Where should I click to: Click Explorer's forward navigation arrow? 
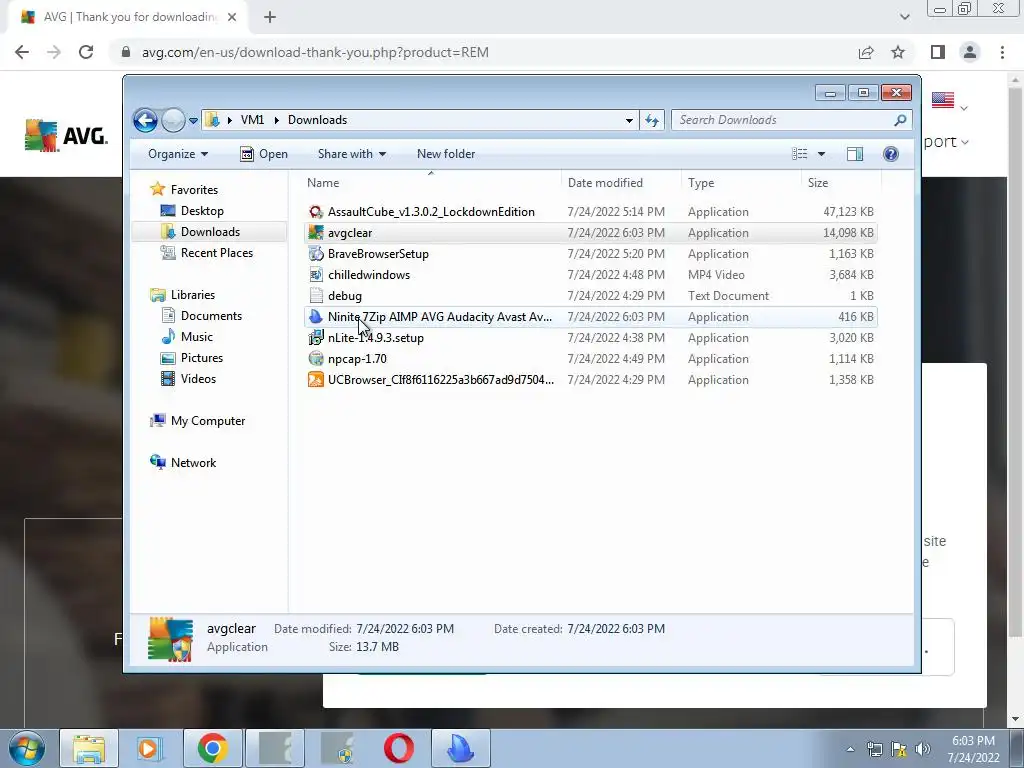pos(173,120)
